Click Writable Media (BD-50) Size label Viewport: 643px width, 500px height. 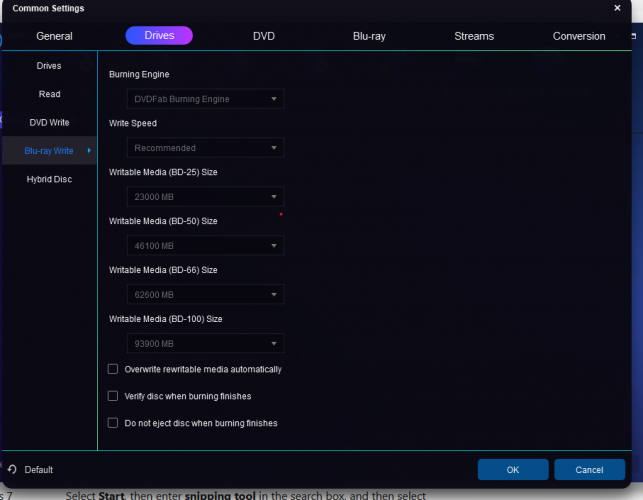point(163,221)
